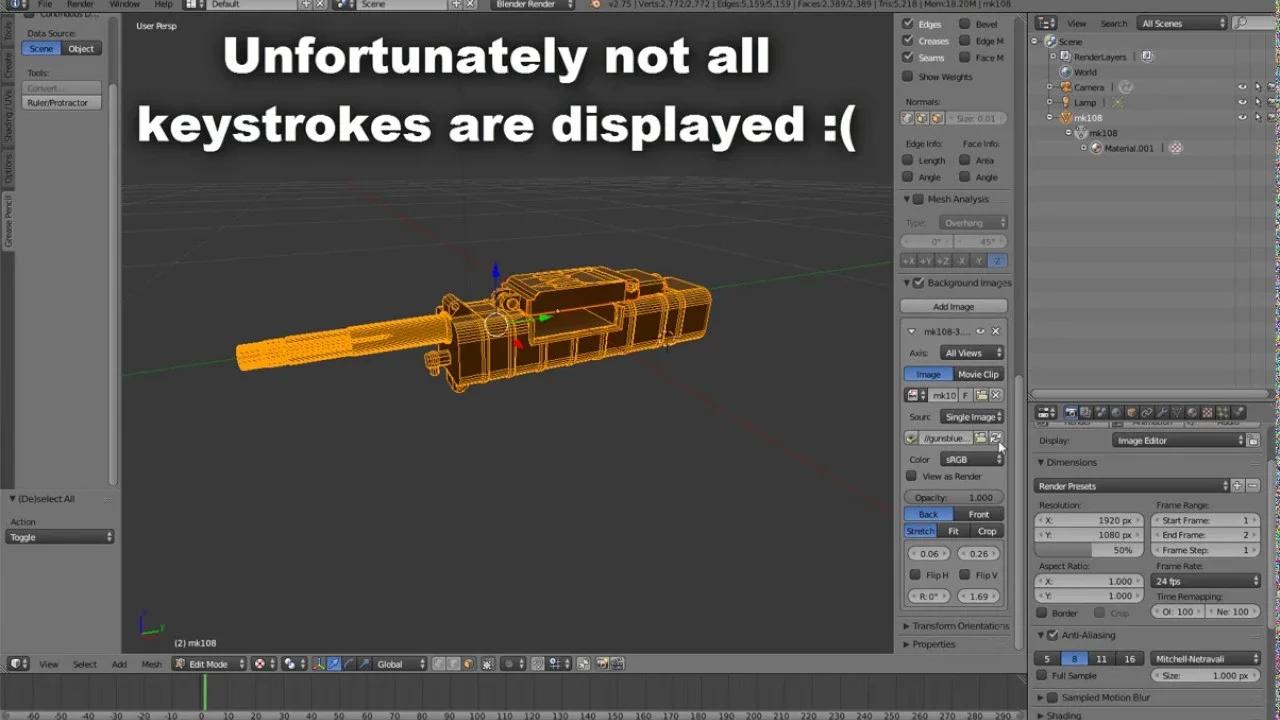Open the World properties icon
This screenshot has width=1280, height=720.
1116,412
